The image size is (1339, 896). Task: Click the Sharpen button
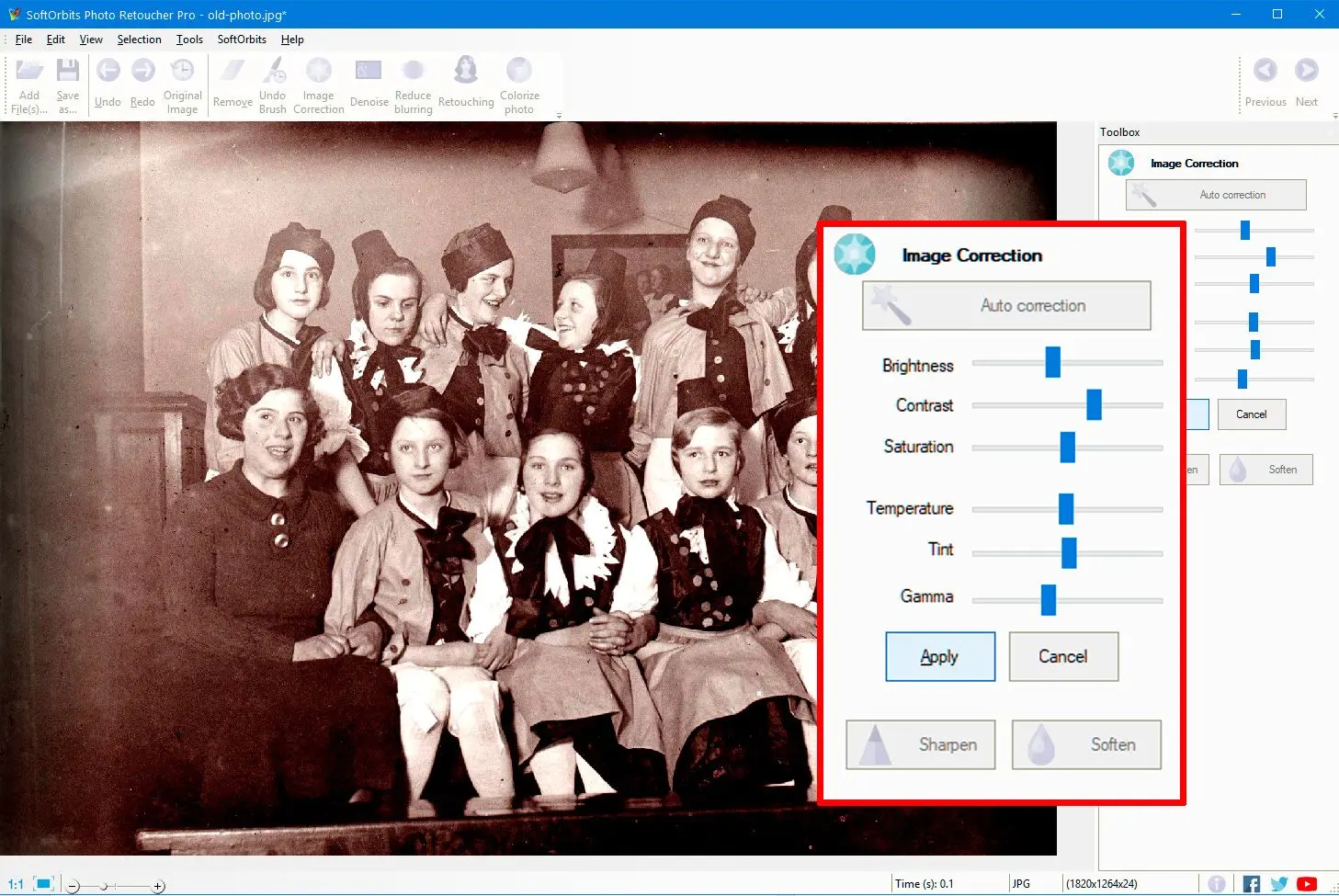920,744
